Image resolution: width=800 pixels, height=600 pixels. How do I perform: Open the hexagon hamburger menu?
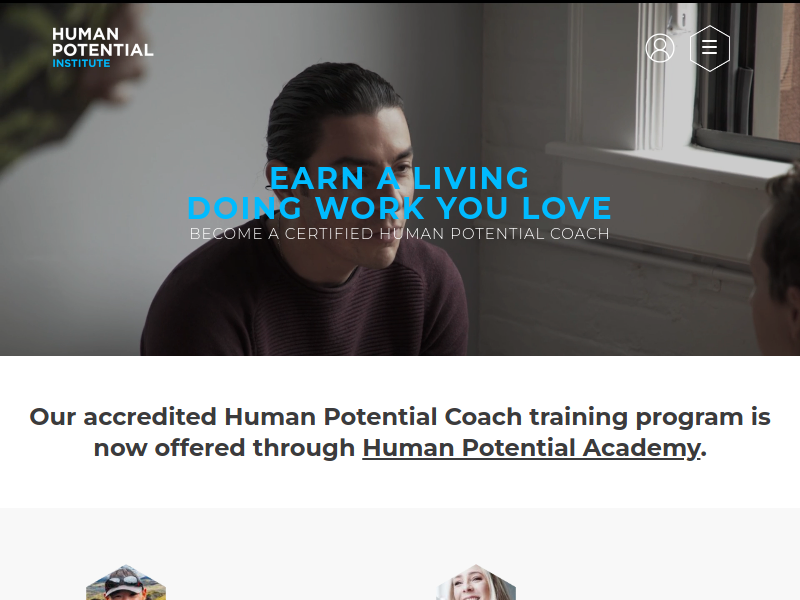[710, 48]
